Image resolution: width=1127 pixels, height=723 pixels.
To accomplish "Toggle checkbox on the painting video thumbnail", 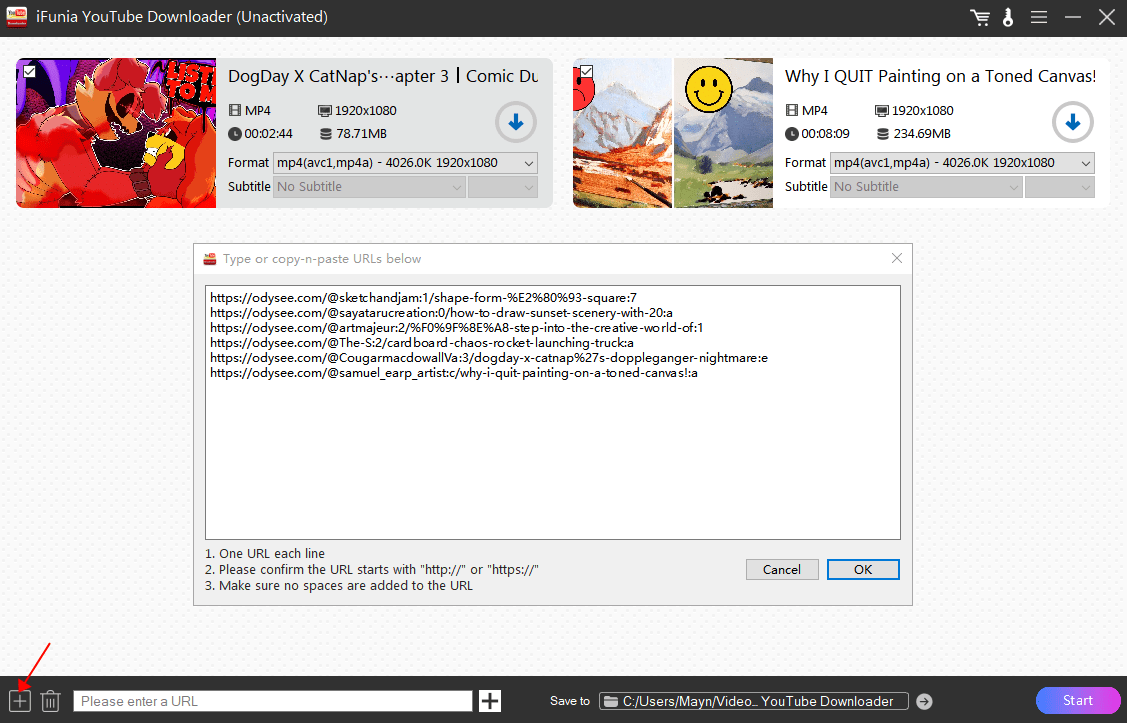I will pyautogui.click(x=586, y=72).
